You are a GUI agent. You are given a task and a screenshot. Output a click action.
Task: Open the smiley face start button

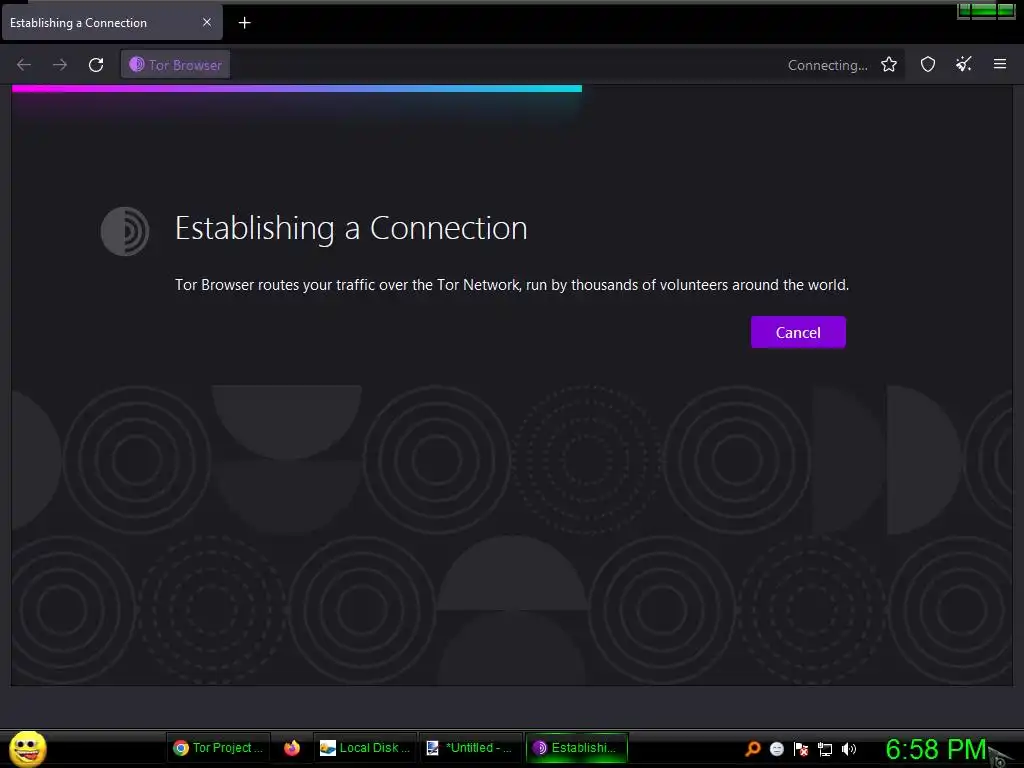pos(27,748)
